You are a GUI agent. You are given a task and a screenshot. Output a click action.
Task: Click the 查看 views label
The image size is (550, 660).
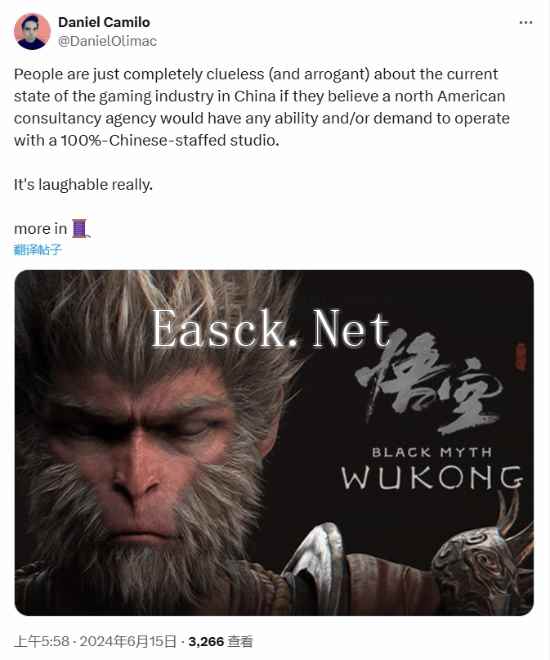click(240, 641)
